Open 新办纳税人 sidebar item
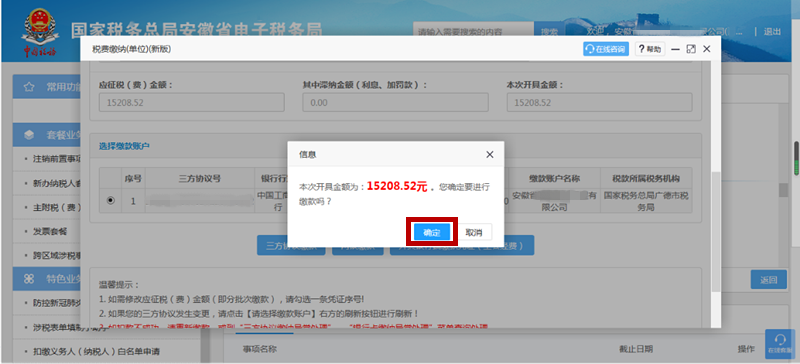 coord(57,183)
